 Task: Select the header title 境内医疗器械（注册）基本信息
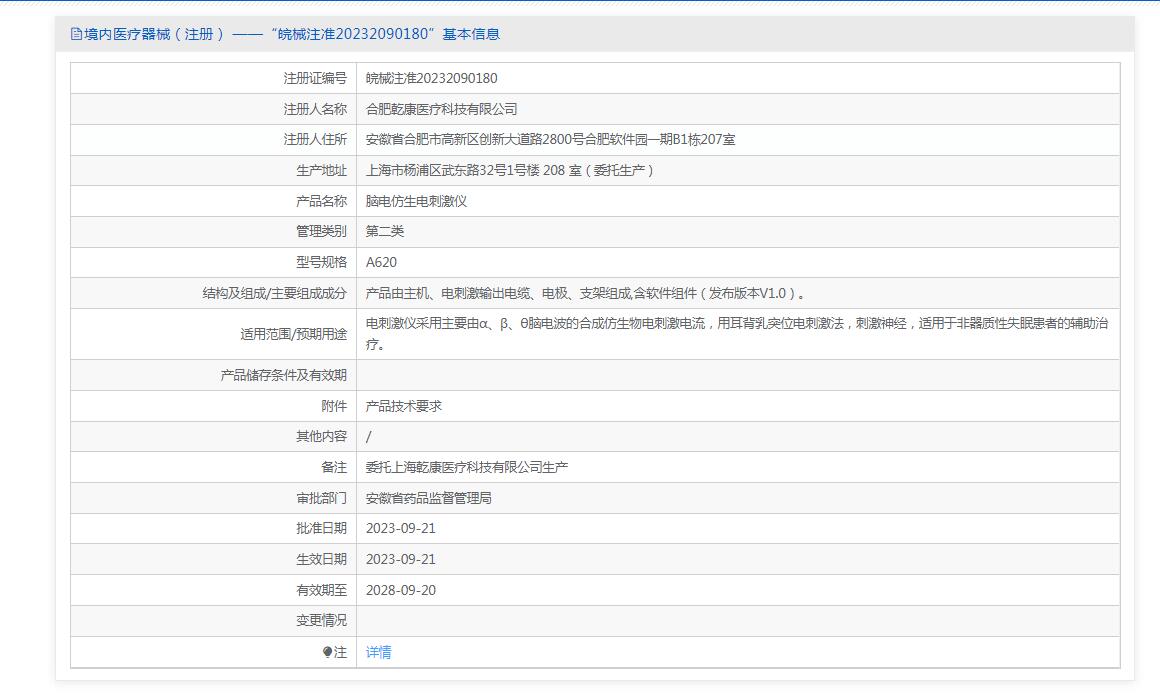click(x=291, y=34)
